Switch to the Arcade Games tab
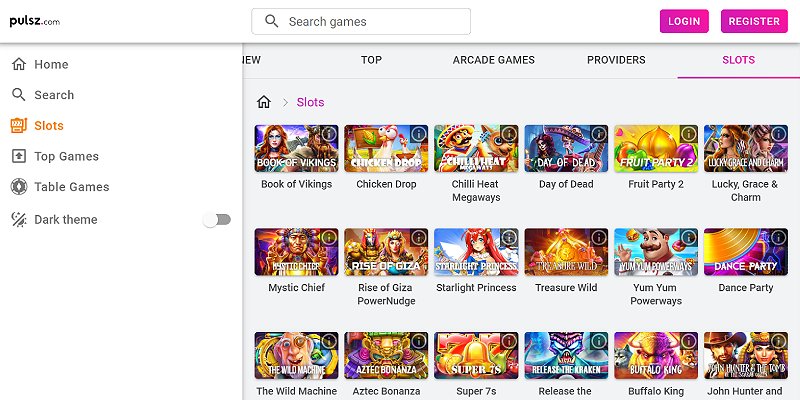Screen dimensions: 800x400 (493, 60)
